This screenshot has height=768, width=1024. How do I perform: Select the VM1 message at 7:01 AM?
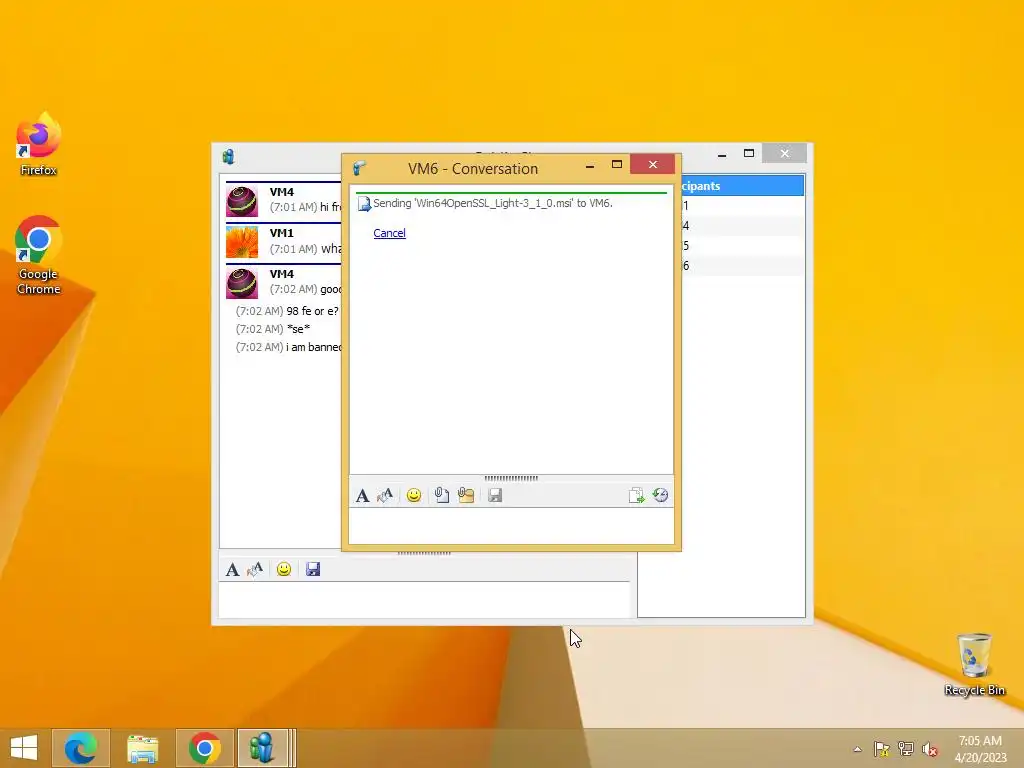point(306,249)
